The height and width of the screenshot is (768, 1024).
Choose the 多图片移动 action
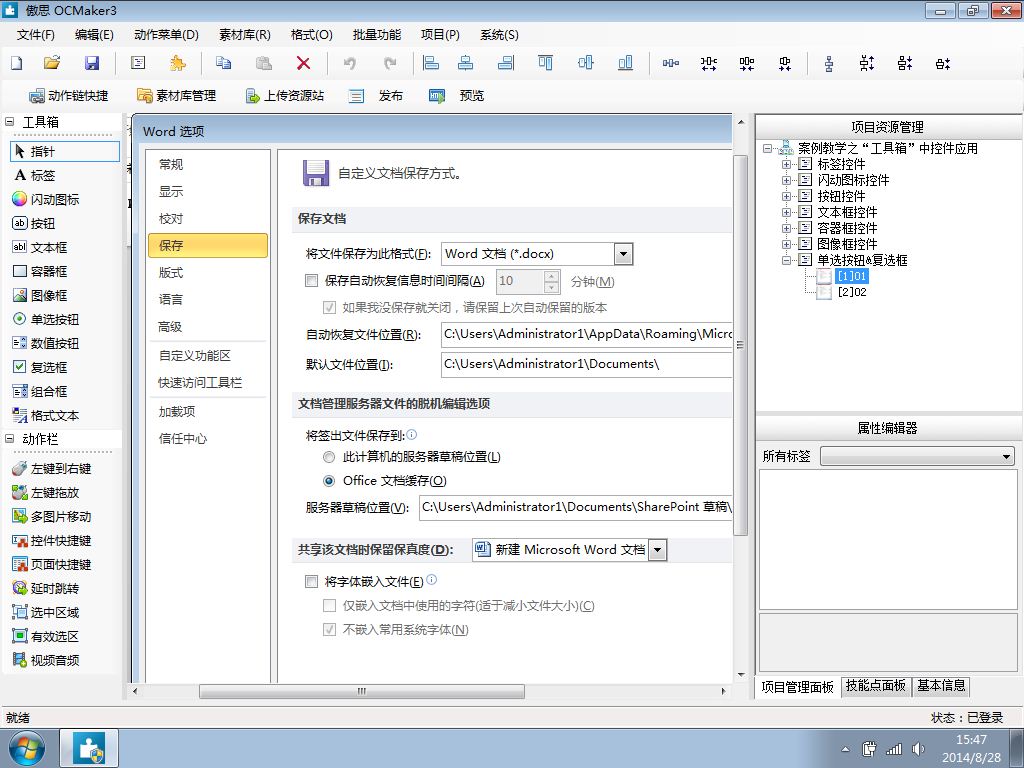(x=52, y=517)
